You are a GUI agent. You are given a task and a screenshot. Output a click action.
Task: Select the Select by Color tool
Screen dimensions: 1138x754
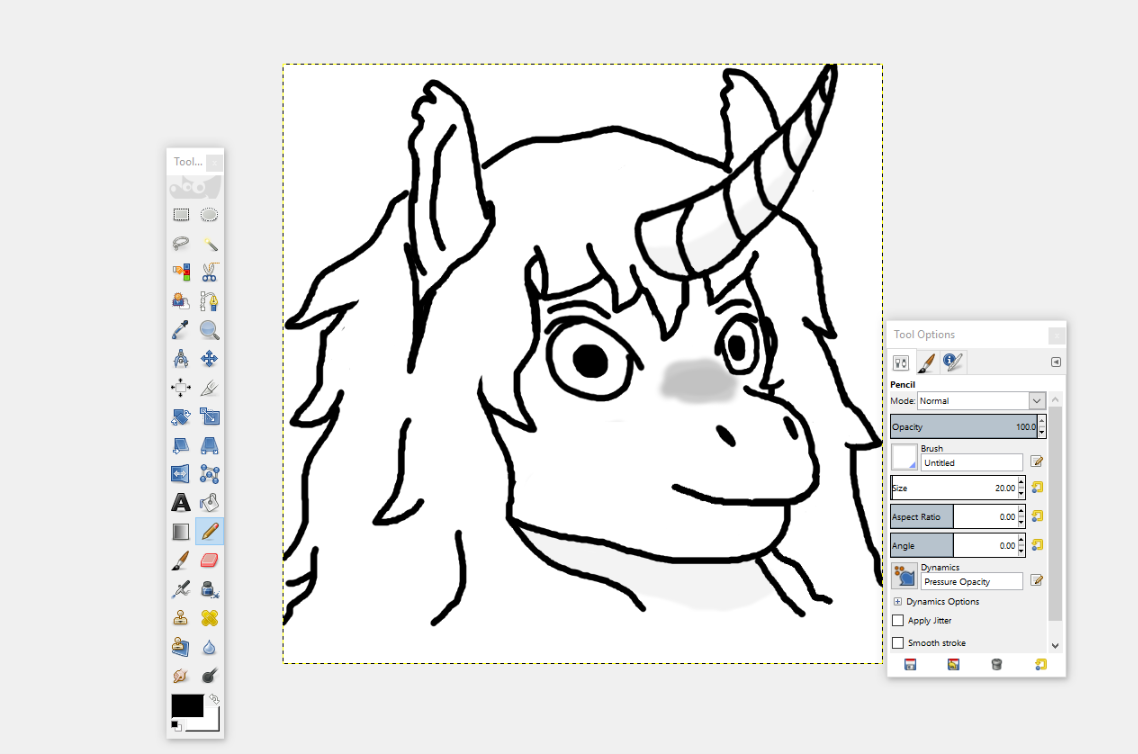[181, 272]
